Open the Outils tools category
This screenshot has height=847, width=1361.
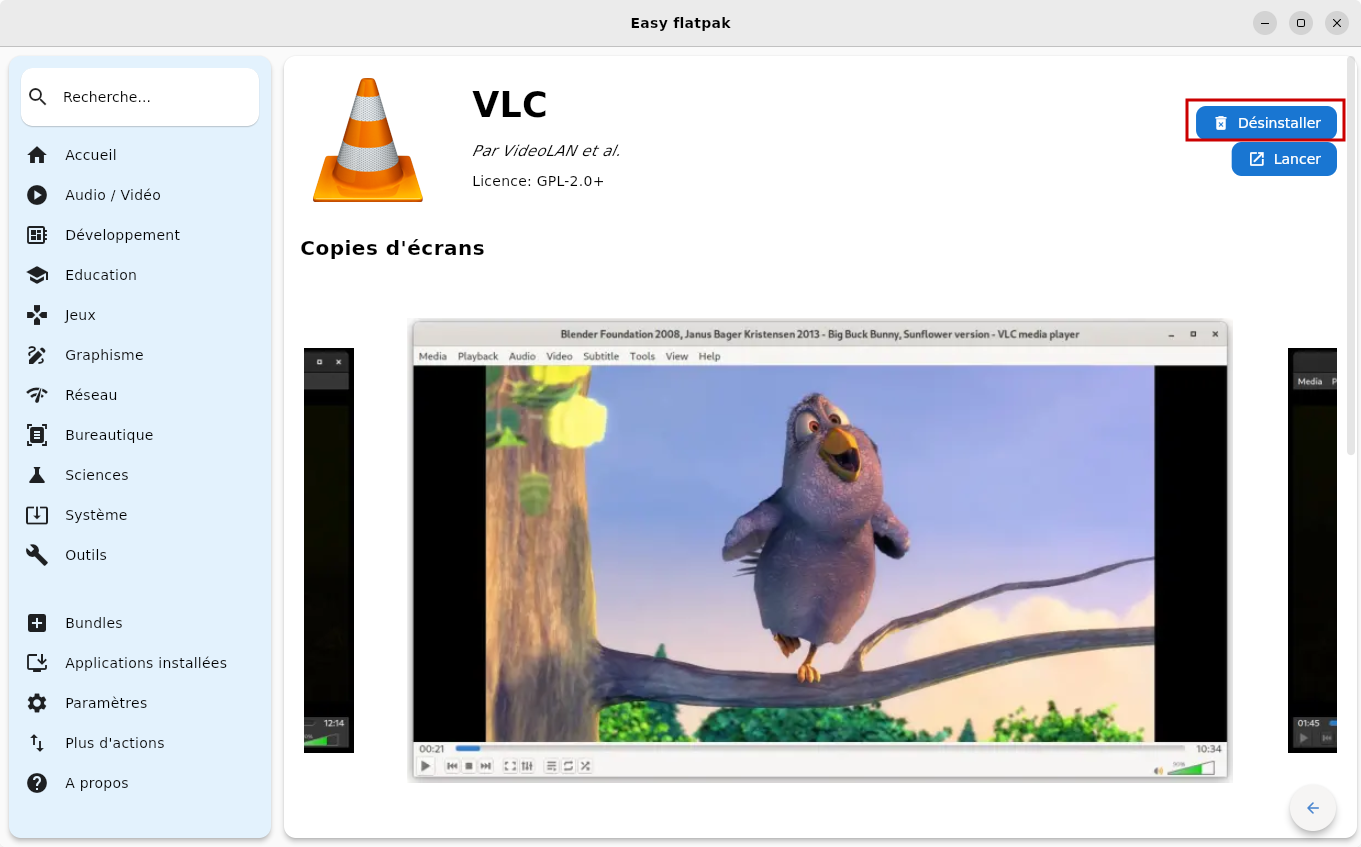click(x=140, y=555)
